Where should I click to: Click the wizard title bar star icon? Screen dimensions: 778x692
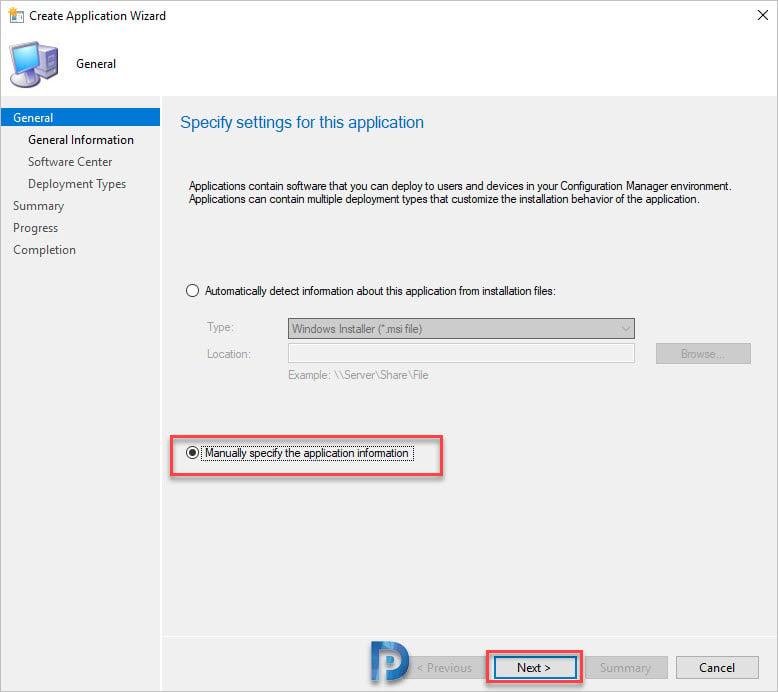(16, 16)
